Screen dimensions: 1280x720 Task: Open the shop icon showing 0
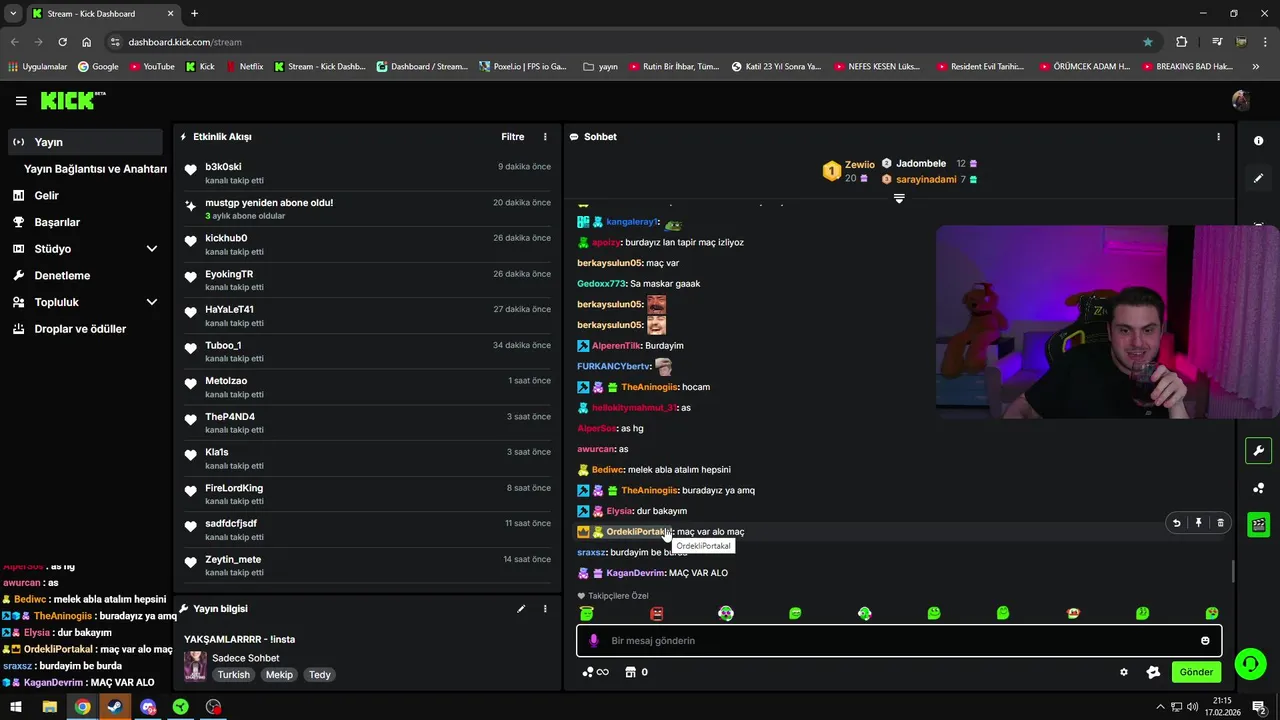(x=636, y=672)
